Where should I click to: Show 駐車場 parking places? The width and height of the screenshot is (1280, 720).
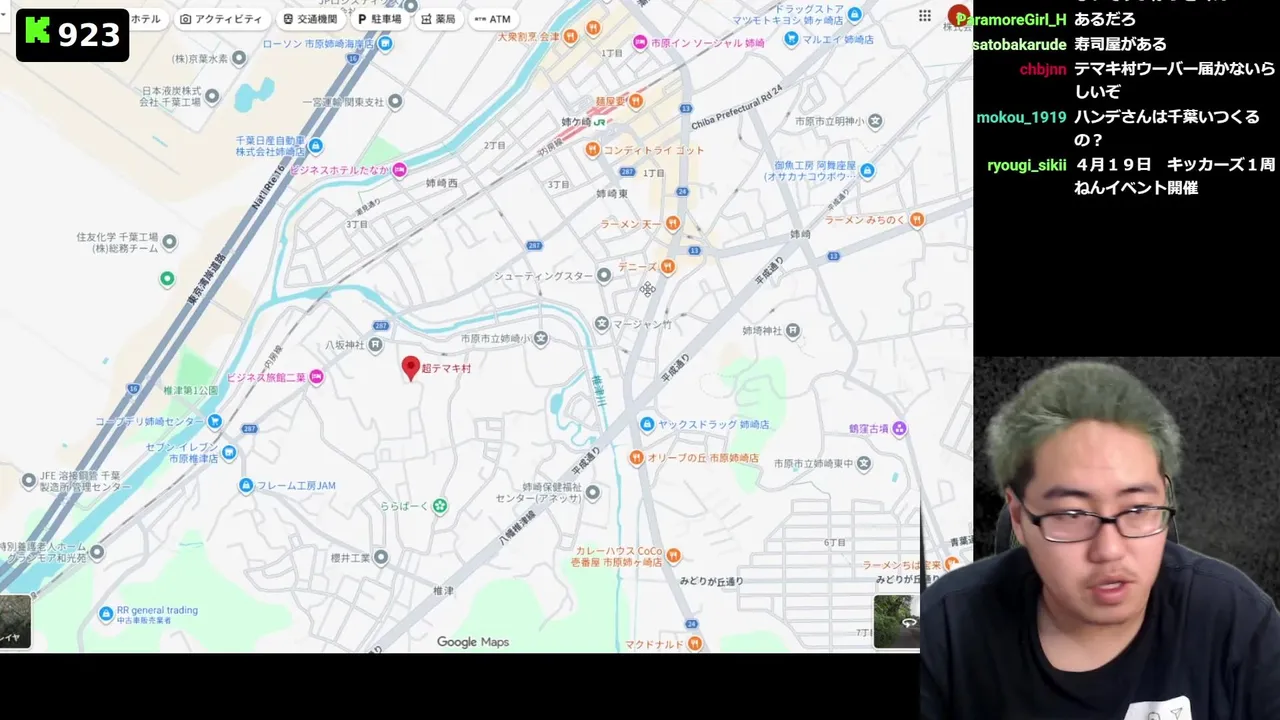[x=379, y=19]
